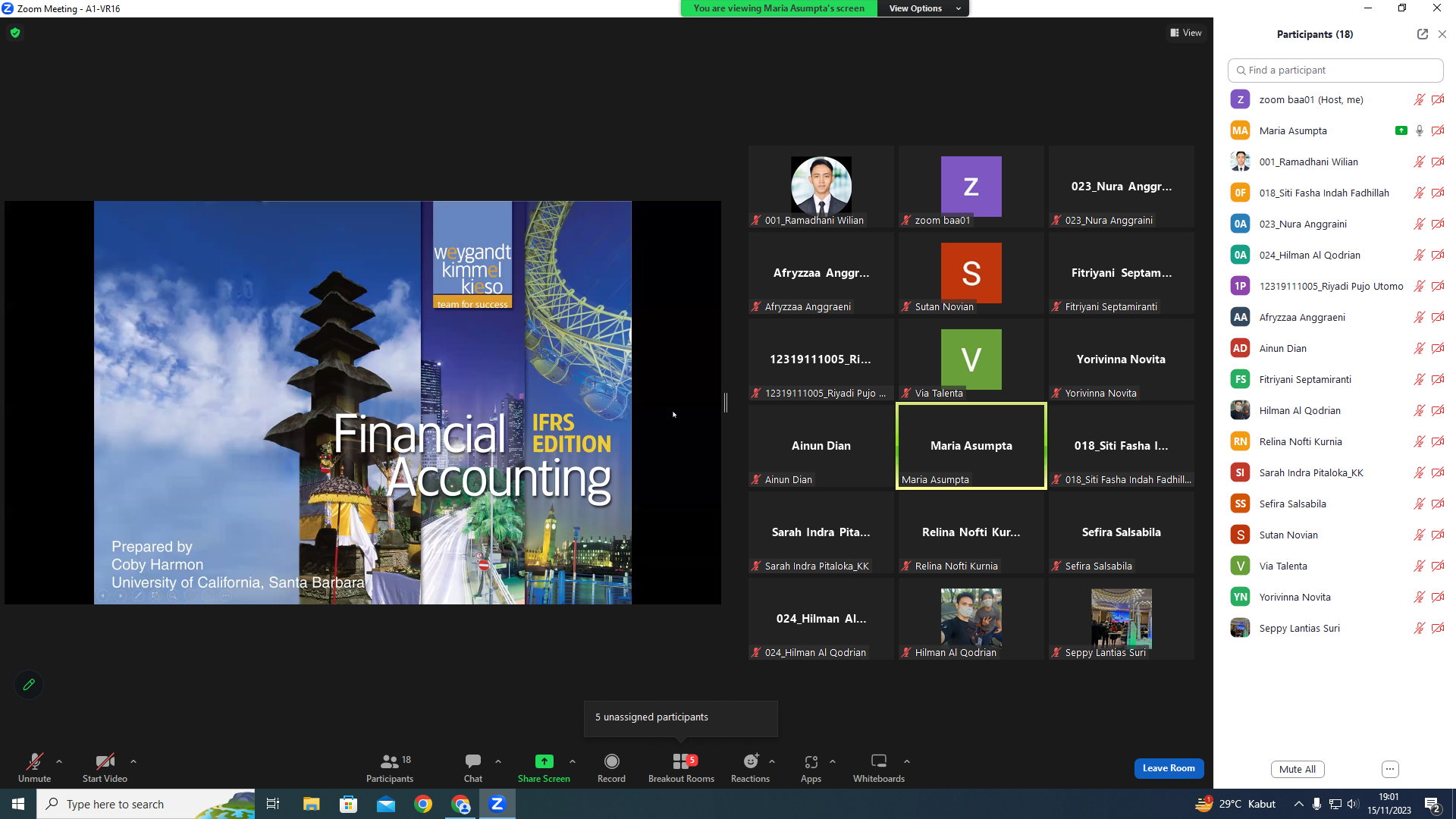Click the viewing Maria Asumpta's screen banner
1456x819 pixels.
coord(779,8)
